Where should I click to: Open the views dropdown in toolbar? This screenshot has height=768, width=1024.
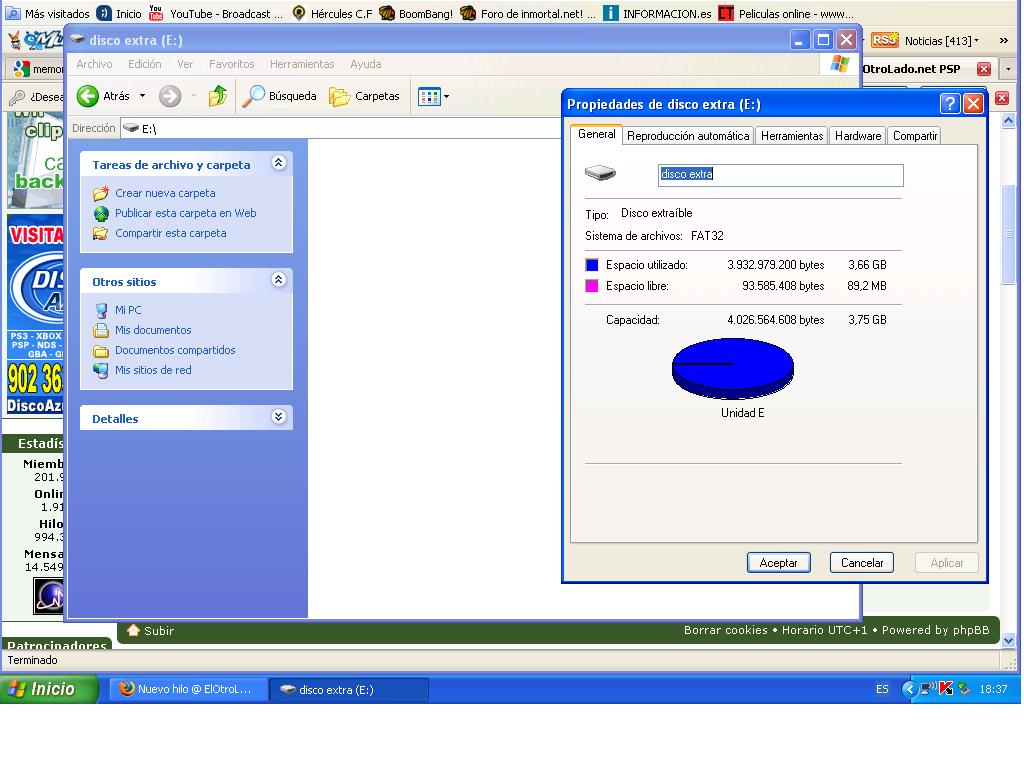click(446, 97)
